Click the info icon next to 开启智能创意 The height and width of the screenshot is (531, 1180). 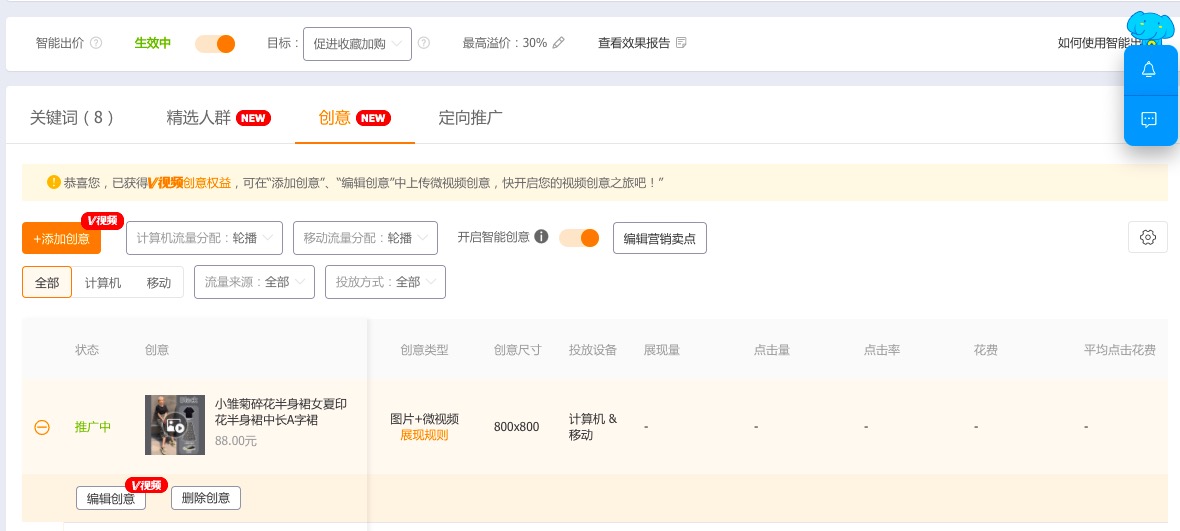tap(541, 237)
